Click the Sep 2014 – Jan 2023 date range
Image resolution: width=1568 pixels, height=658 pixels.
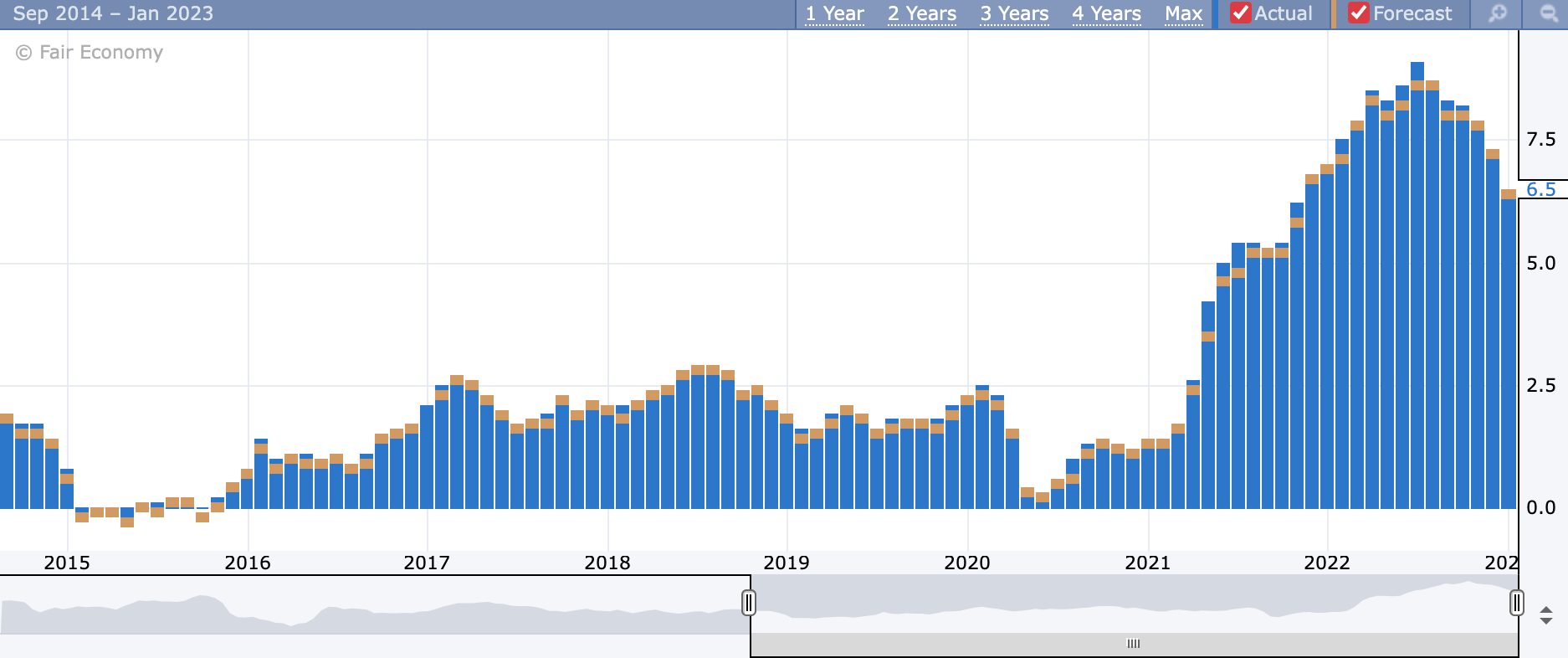pyautogui.click(x=113, y=14)
